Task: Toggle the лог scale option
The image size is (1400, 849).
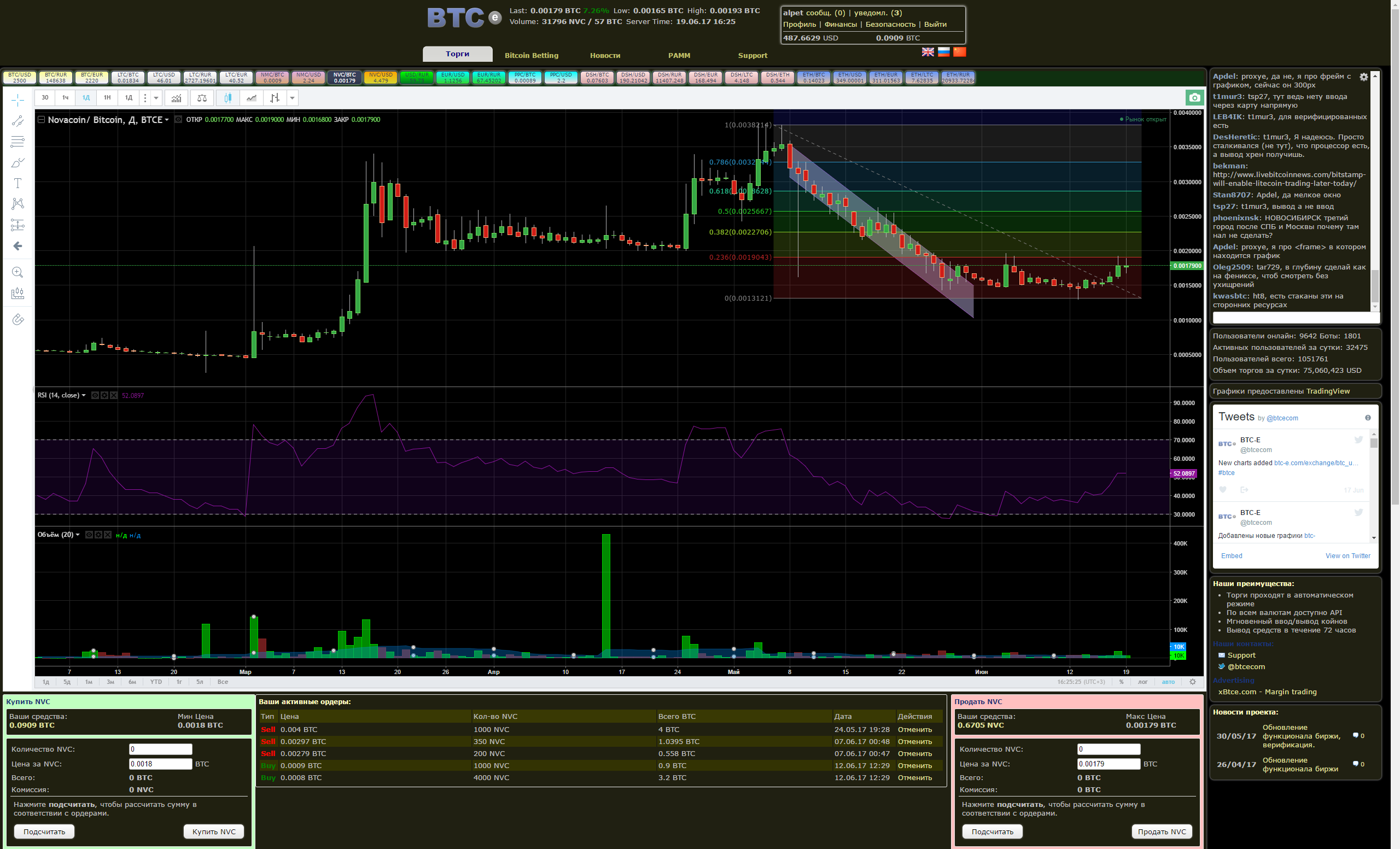Action: click(1142, 682)
